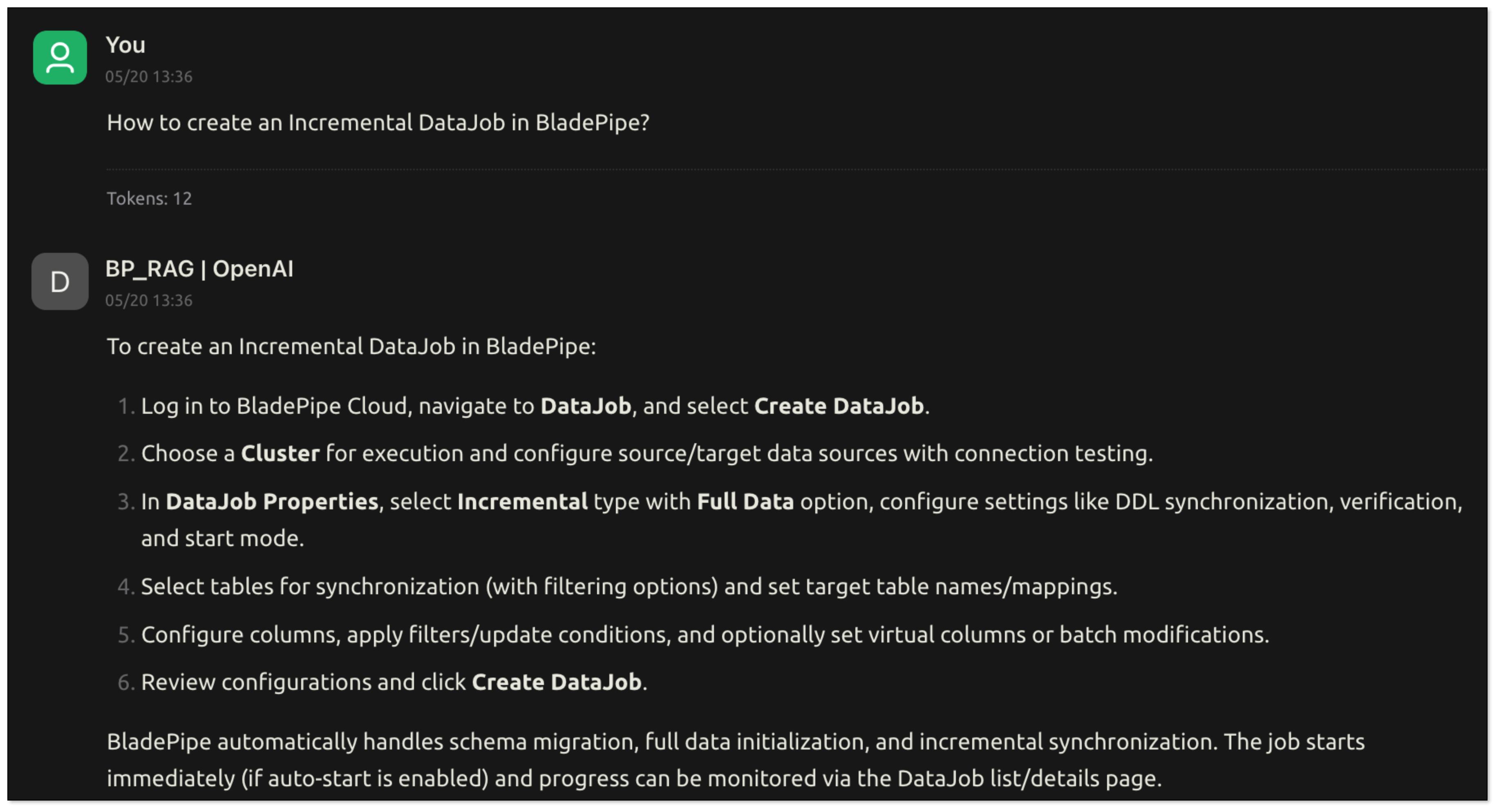Click bold "Create DataJob" in step 1
Viewport: 1499px width, 812px height.
pos(839,406)
